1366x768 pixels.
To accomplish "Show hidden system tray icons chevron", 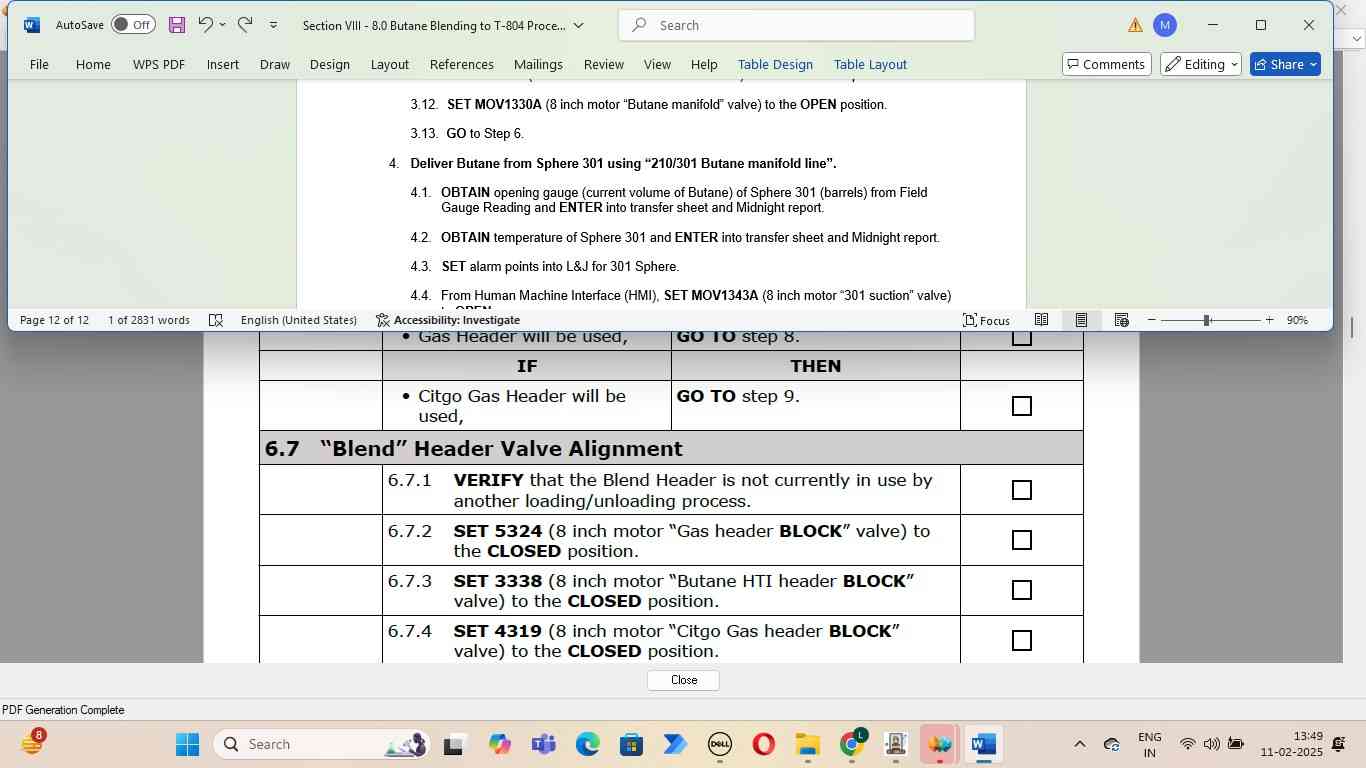I will [1079, 744].
